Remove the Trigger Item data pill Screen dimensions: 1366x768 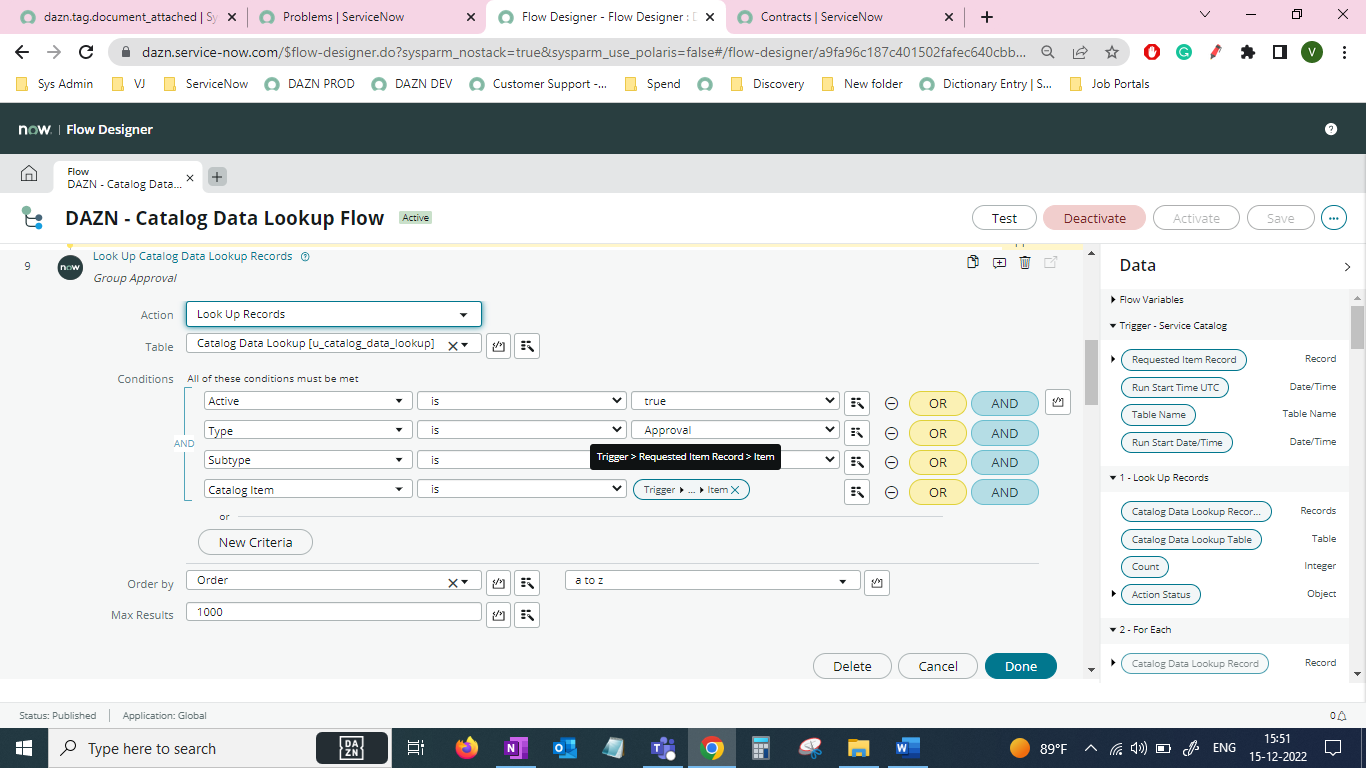pyautogui.click(x=735, y=490)
